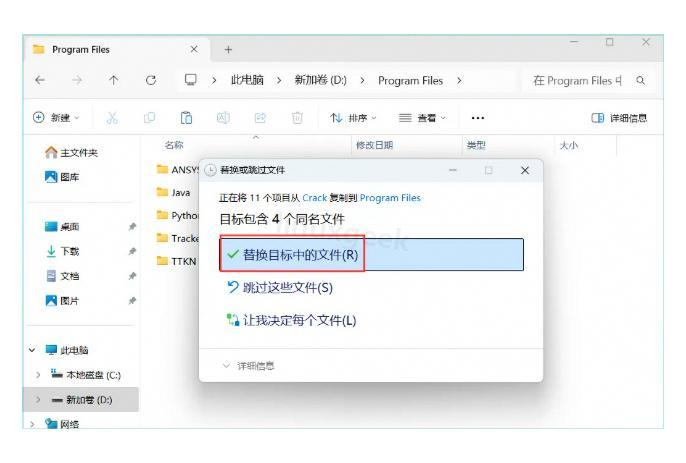
Task: Toggle the 详细信息 details pane
Action: (x=619, y=118)
